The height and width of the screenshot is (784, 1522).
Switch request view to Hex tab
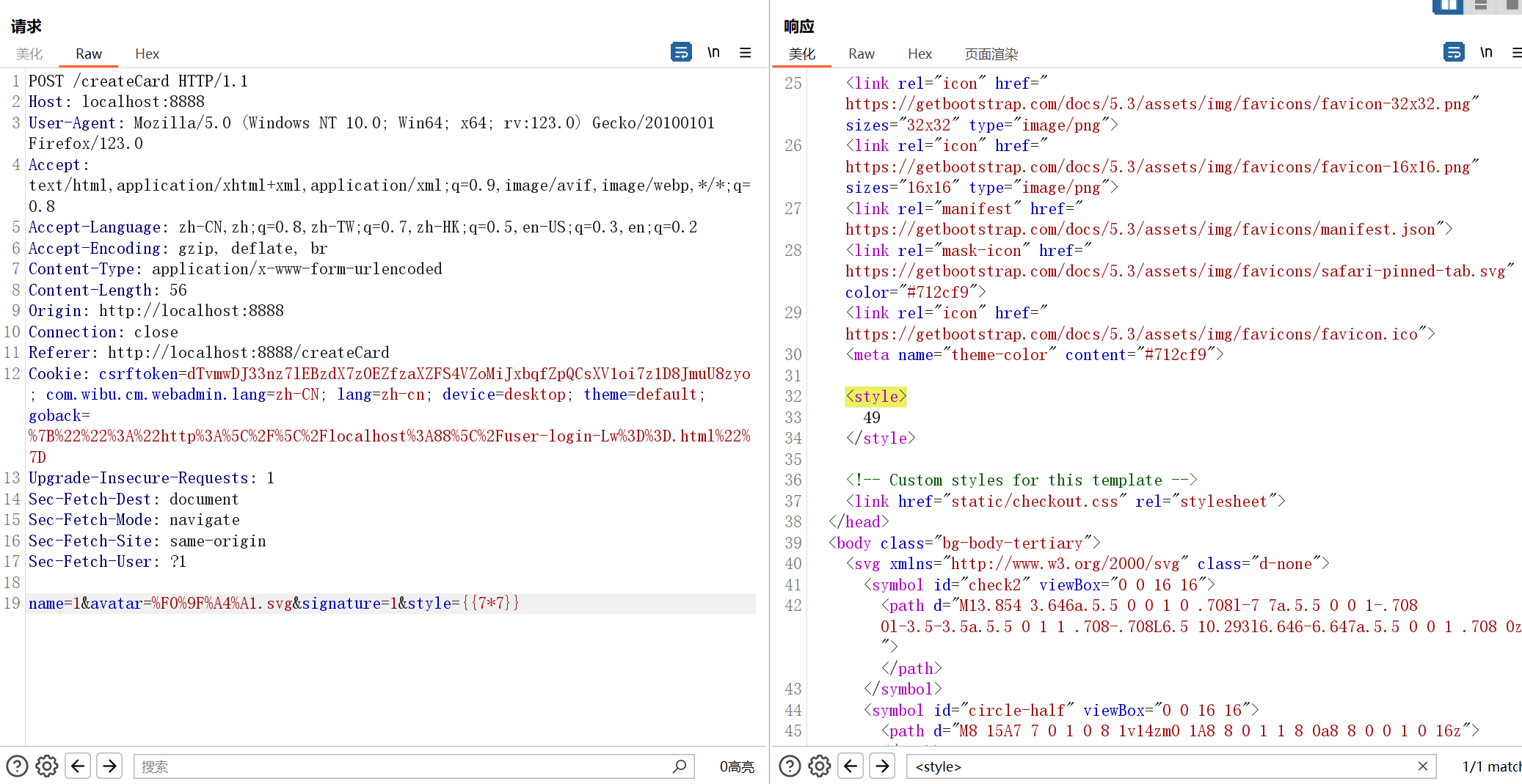point(147,54)
